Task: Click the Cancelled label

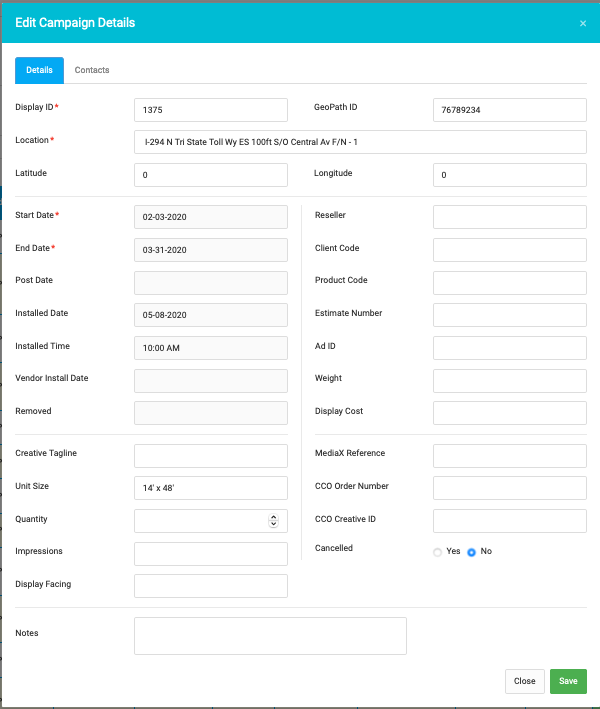Action: click(x=334, y=548)
